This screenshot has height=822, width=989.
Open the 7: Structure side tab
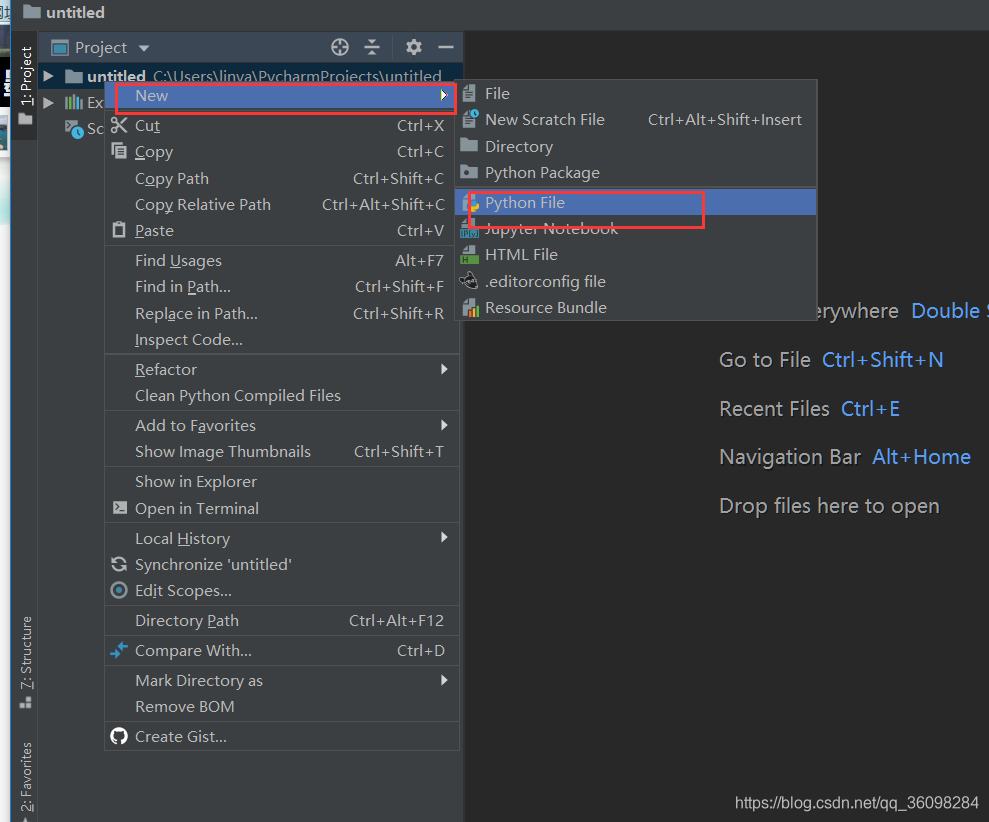coord(25,661)
